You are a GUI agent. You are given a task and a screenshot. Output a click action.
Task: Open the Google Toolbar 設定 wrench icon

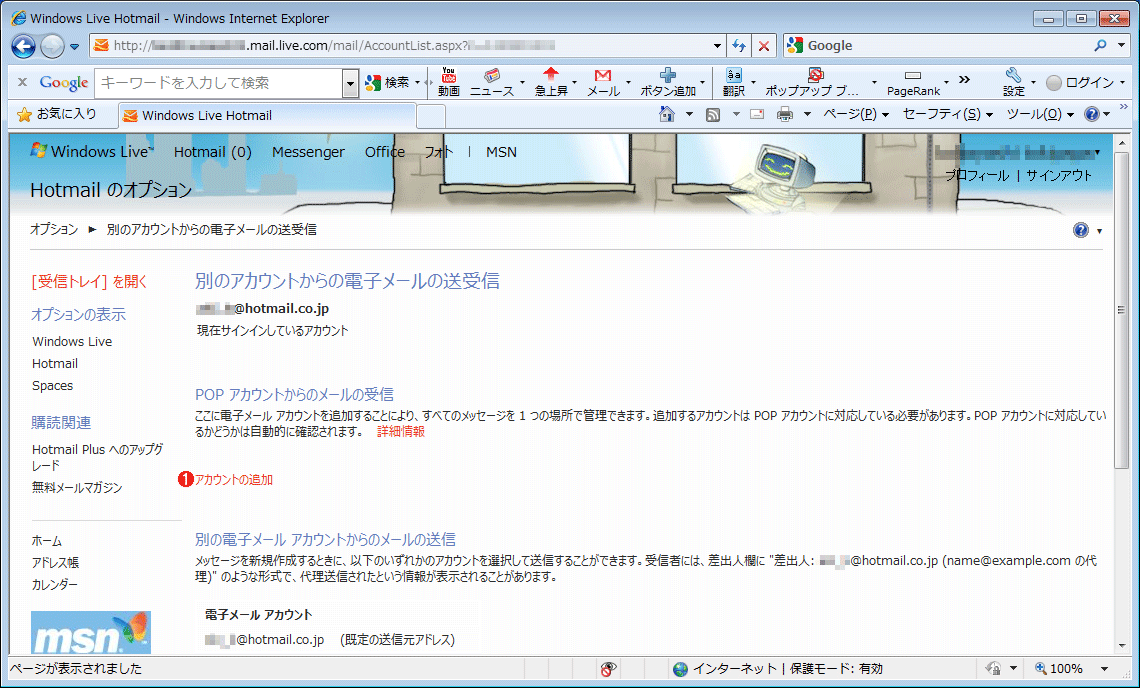click(1013, 82)
